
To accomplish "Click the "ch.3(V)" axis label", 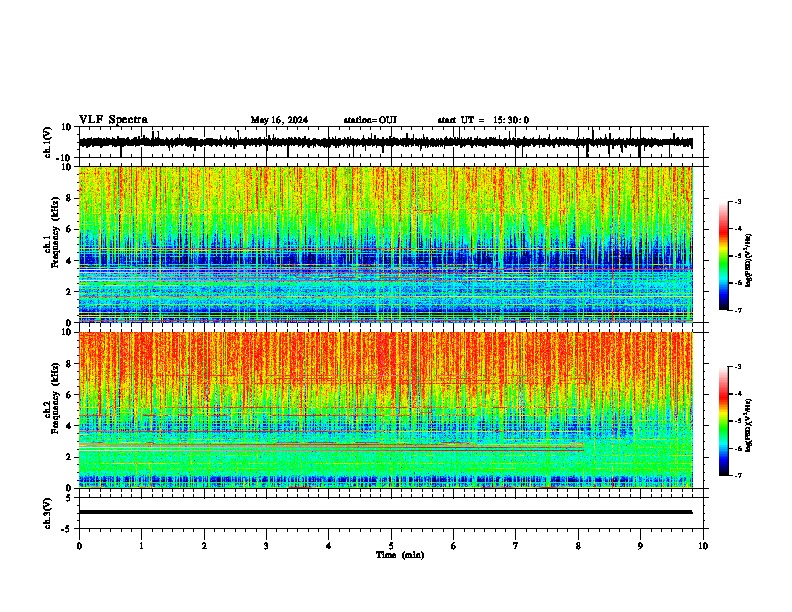I will pyautogui.click(x=48, y=513).
